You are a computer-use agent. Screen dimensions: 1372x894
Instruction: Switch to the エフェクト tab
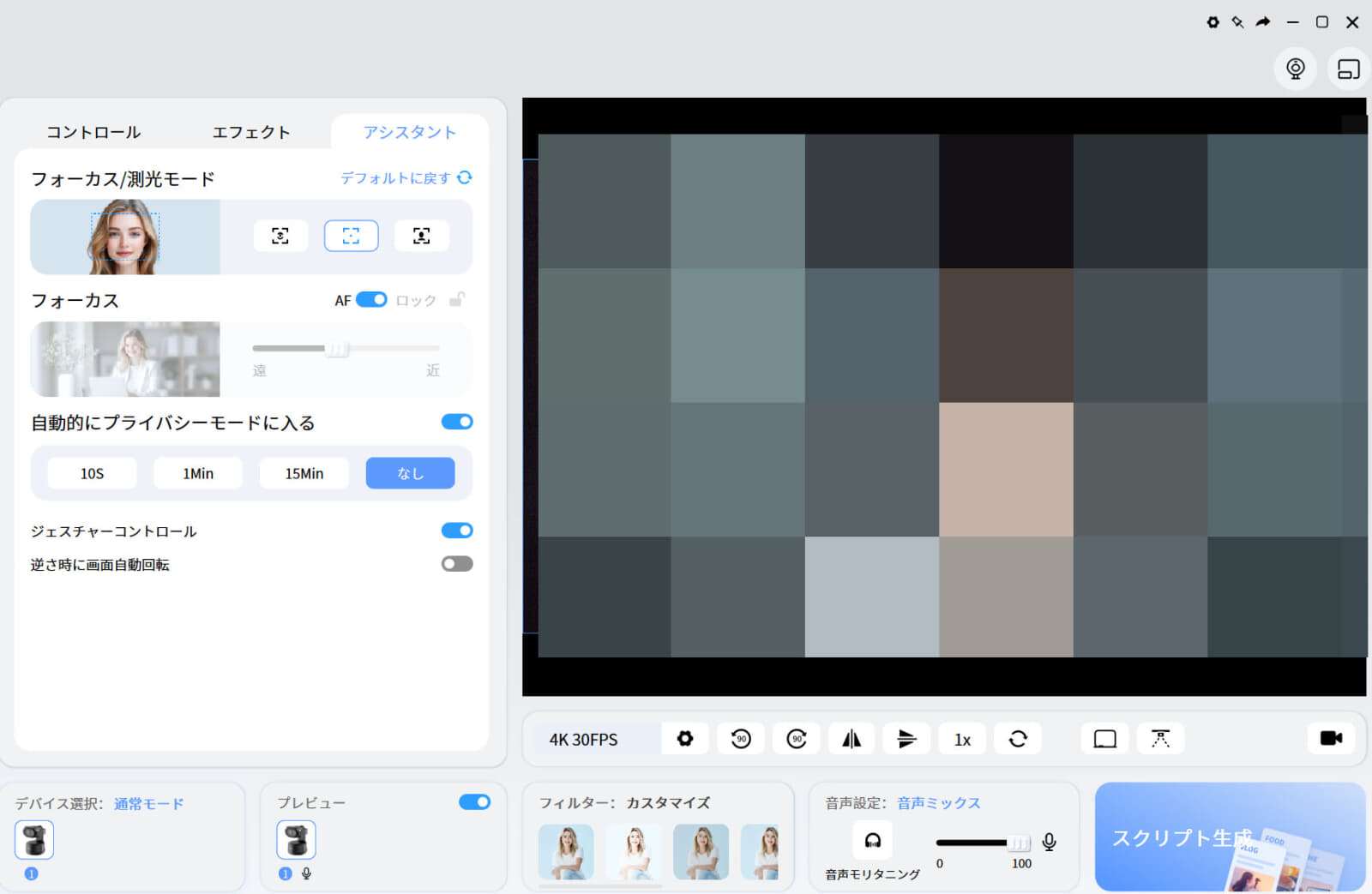coord(251,132)
